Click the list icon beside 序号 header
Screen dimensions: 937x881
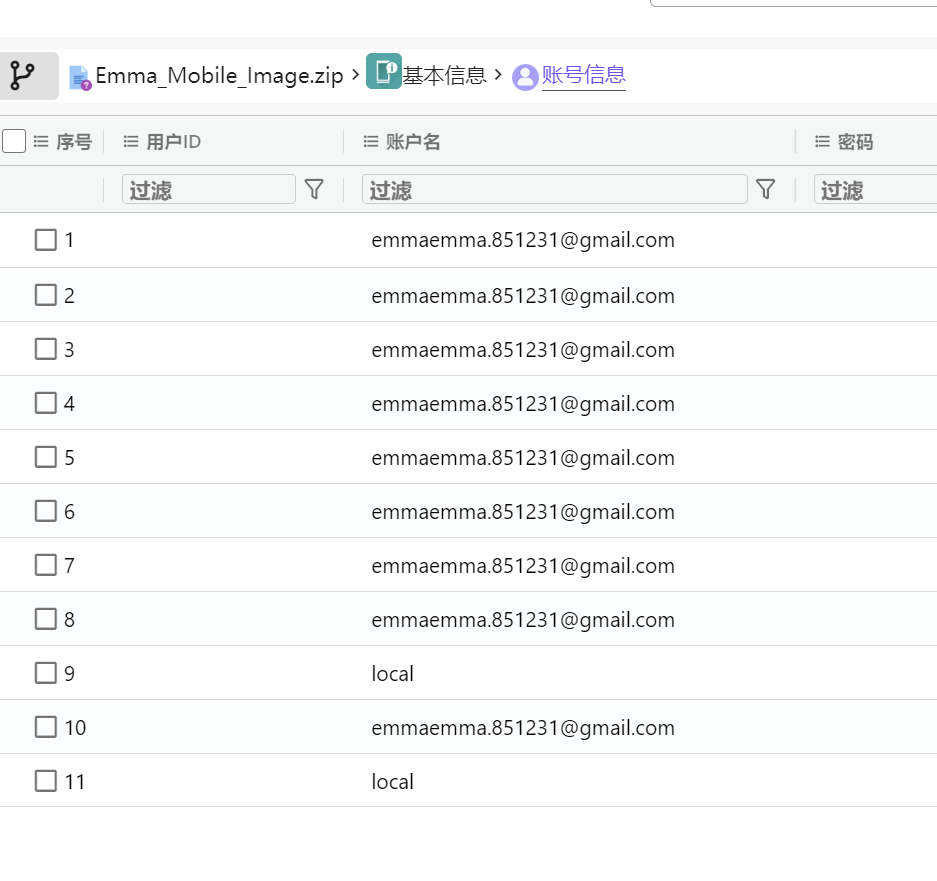pos(41,141)
